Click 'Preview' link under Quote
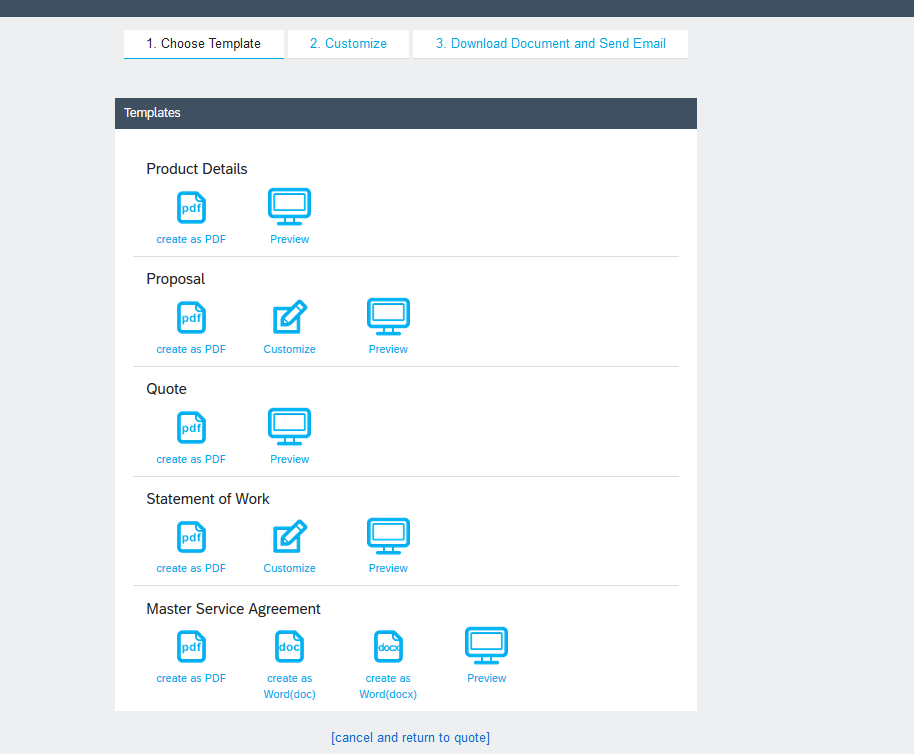 (290, 459)
